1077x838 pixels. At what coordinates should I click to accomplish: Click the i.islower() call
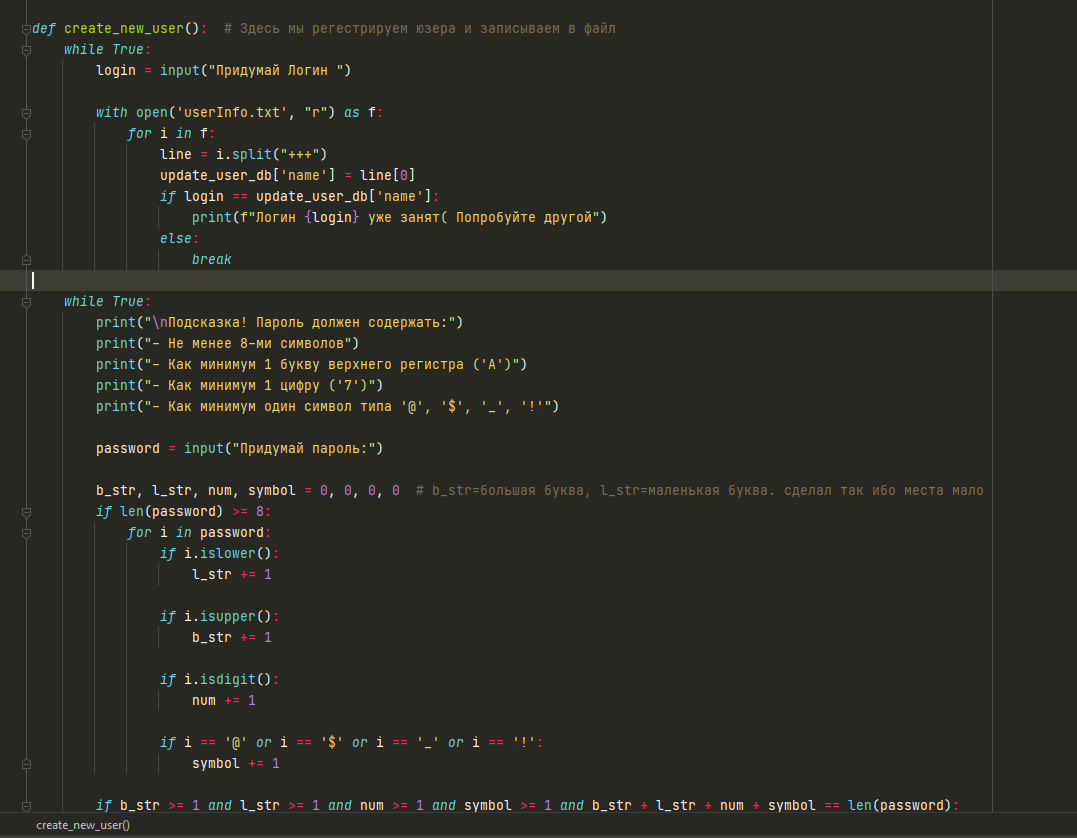coord(228,554)
